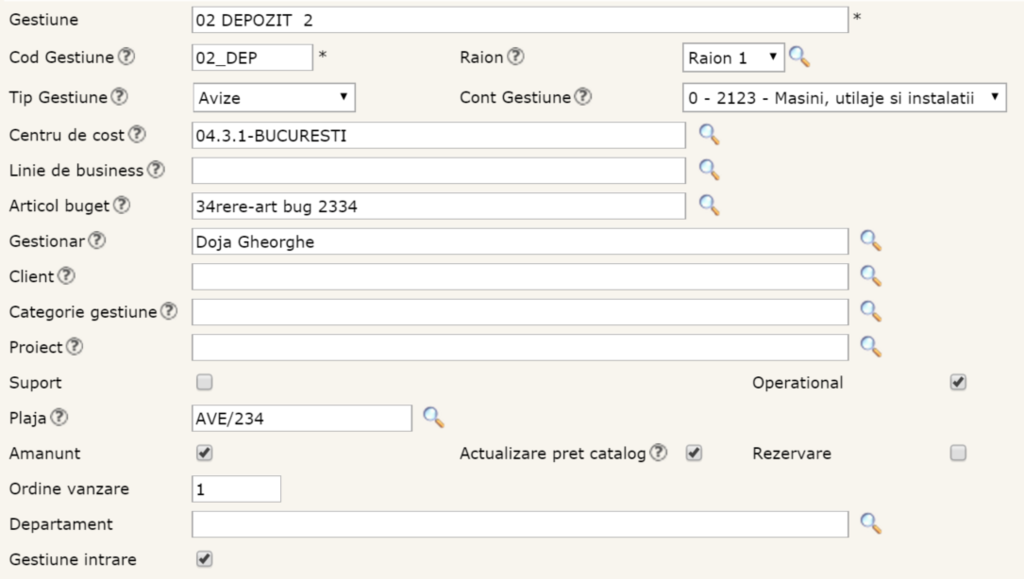Viewport: 1024px width, 579px height.
Task: Click the search icon next to Raion
Action: click(798, 58)
